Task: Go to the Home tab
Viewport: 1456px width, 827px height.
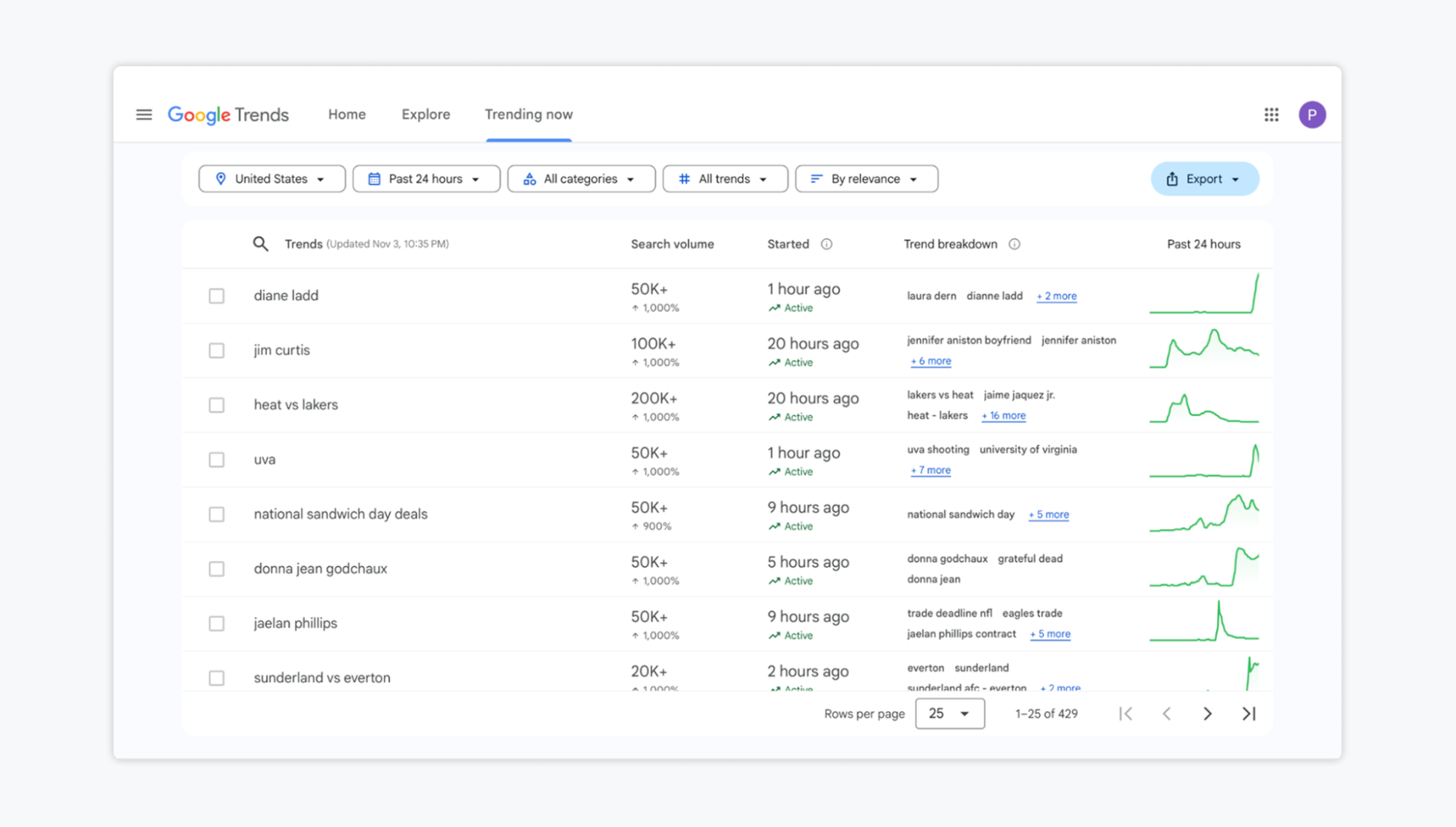Action: (x=347, y=114)
